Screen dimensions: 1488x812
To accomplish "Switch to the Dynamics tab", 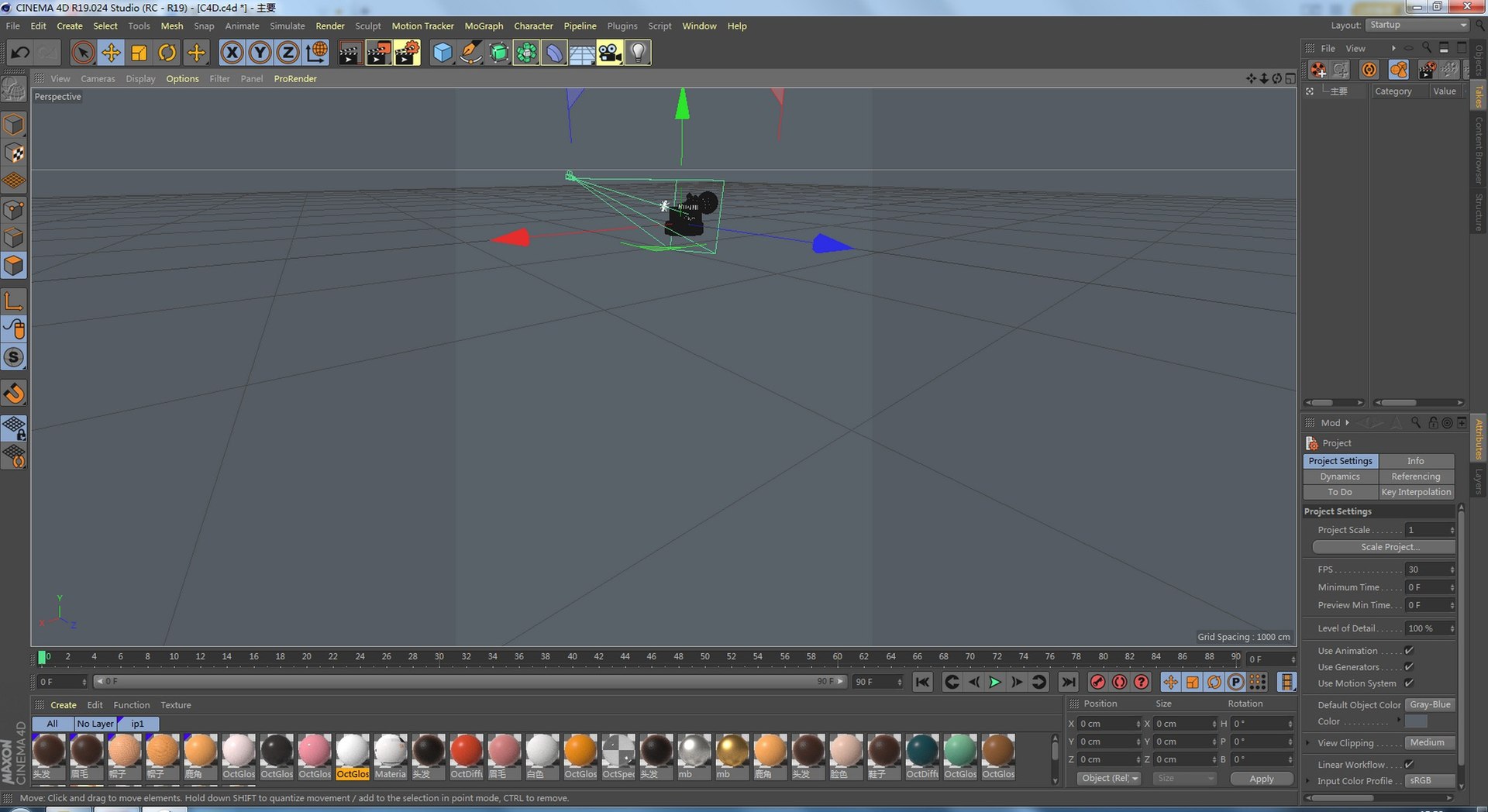I will pyautogui.click(x=1340, y=477).
